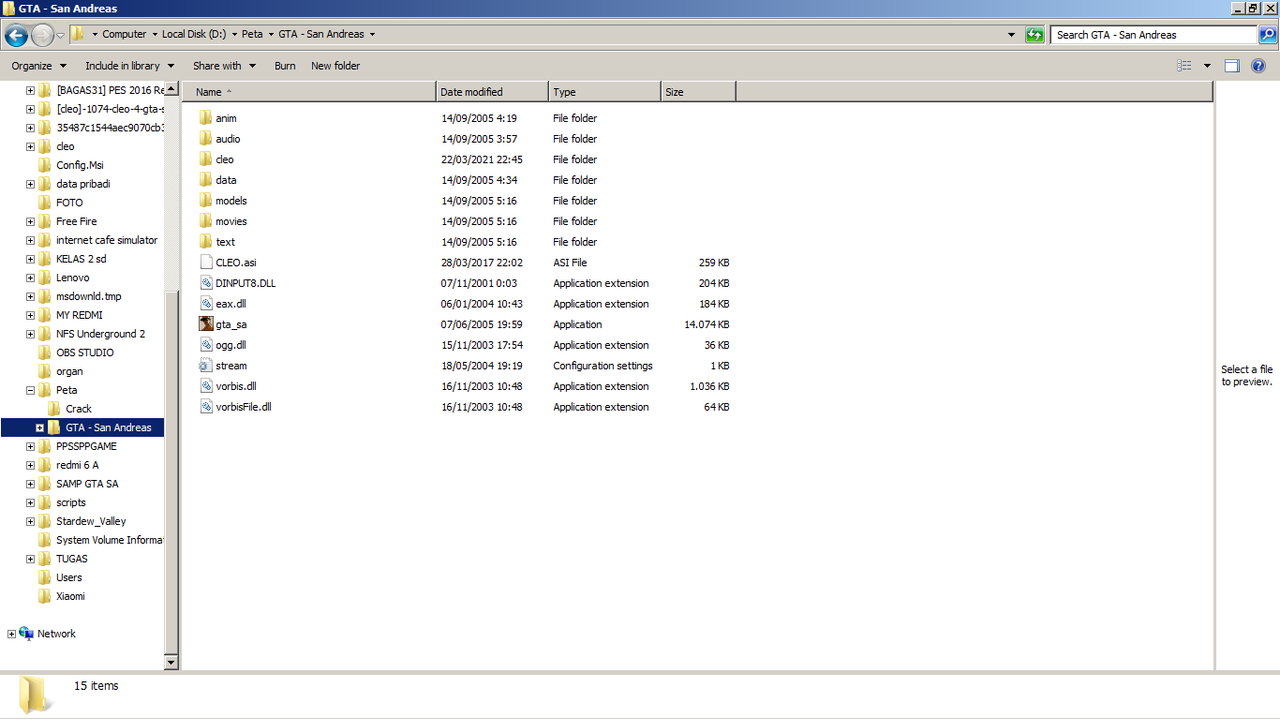Click in the Search GTA - San Andreas field
1280x720 pixels.
1155,35
